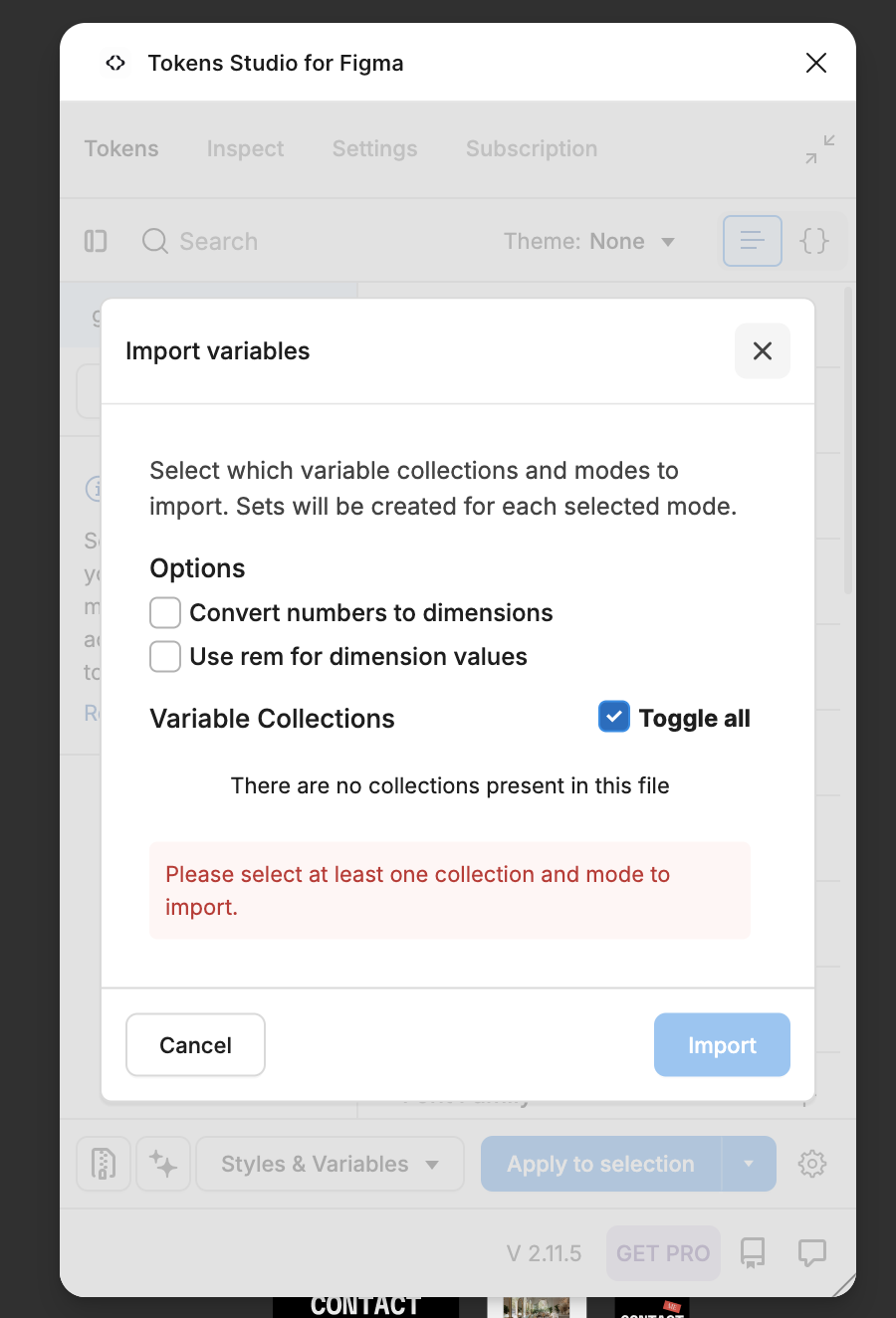Click the Cancel button

pos(195,1045)
